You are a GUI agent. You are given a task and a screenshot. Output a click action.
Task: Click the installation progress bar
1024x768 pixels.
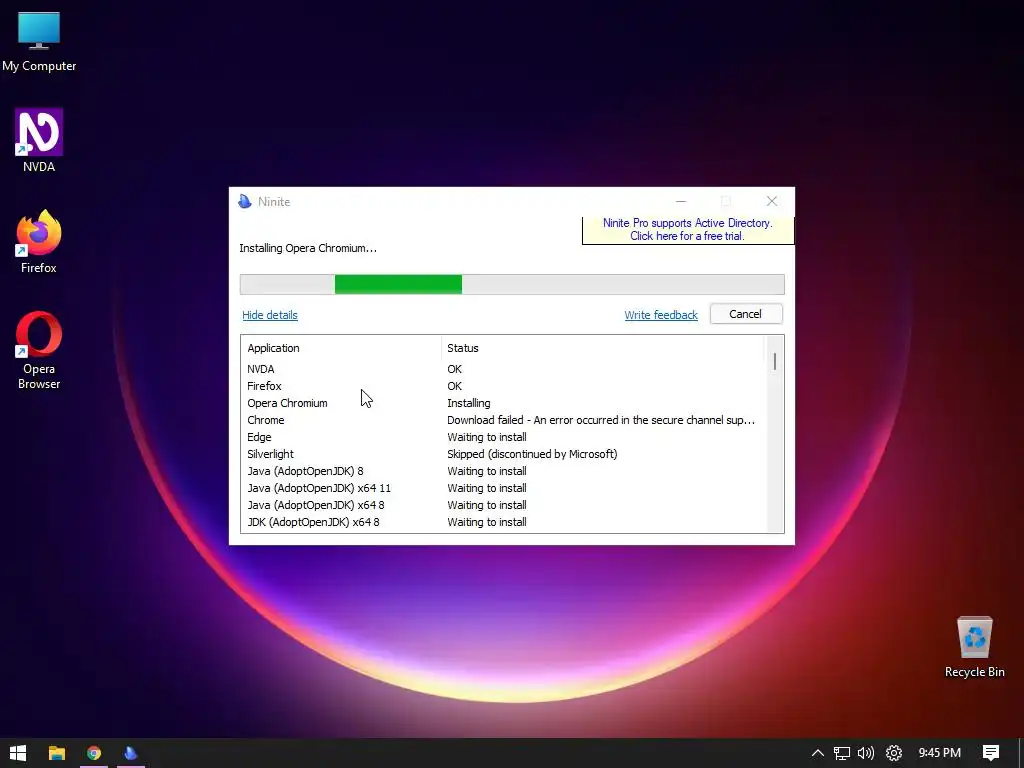coord(512,284)
